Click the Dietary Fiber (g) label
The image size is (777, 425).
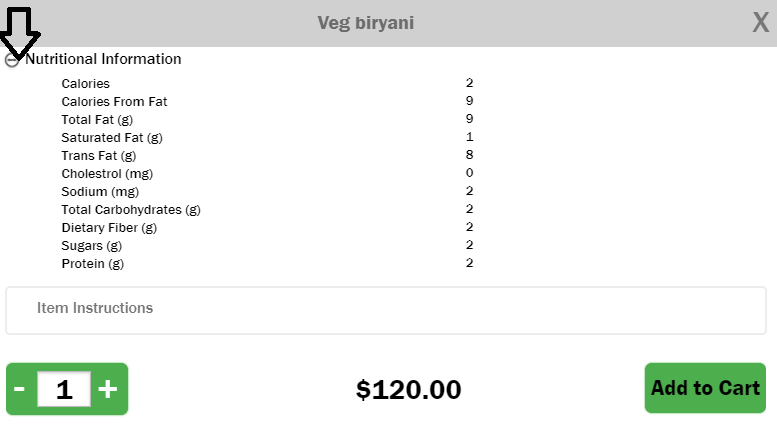[x=109, y=228]
